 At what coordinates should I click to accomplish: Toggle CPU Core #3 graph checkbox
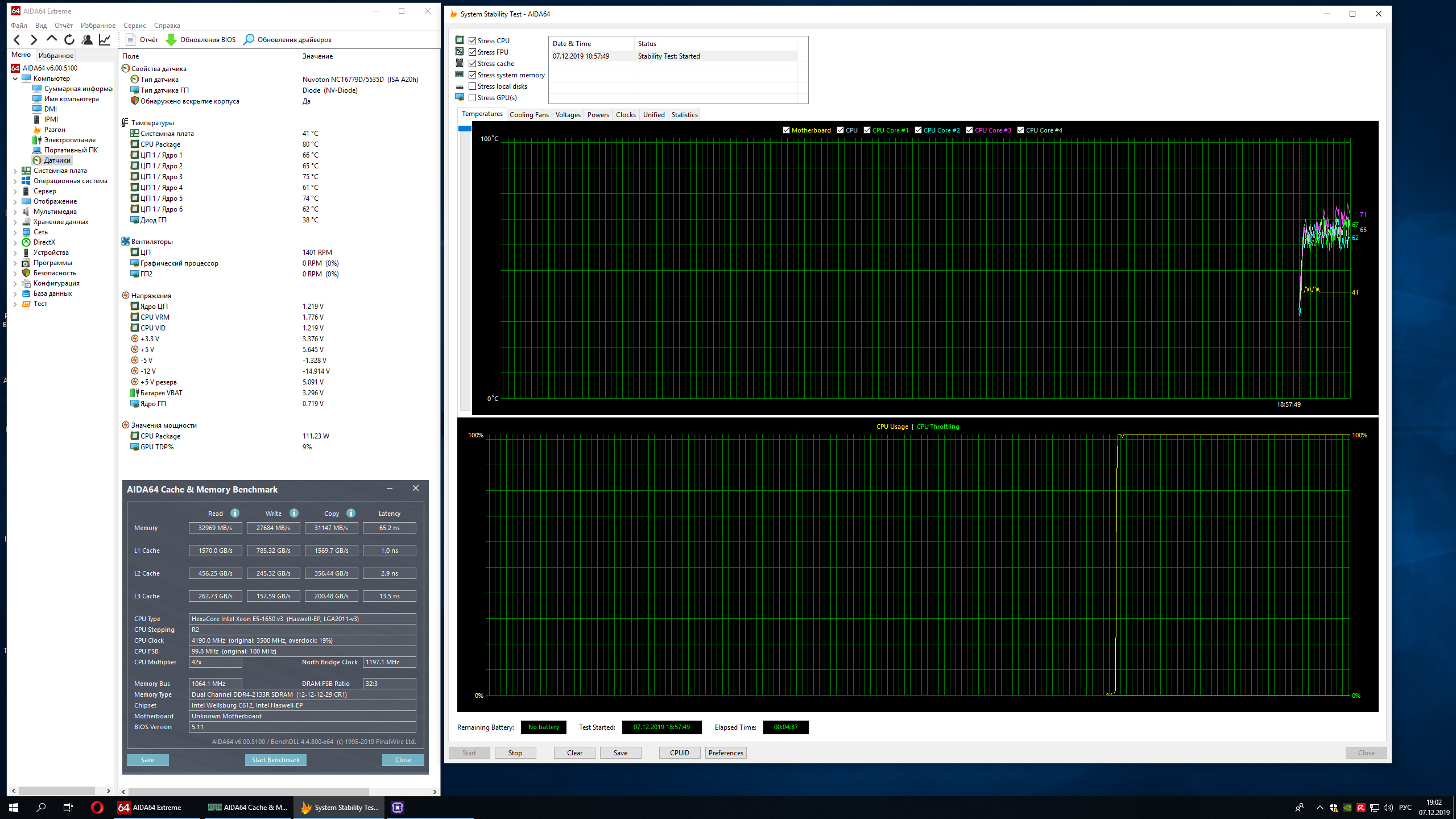click(x=970, y=130)
